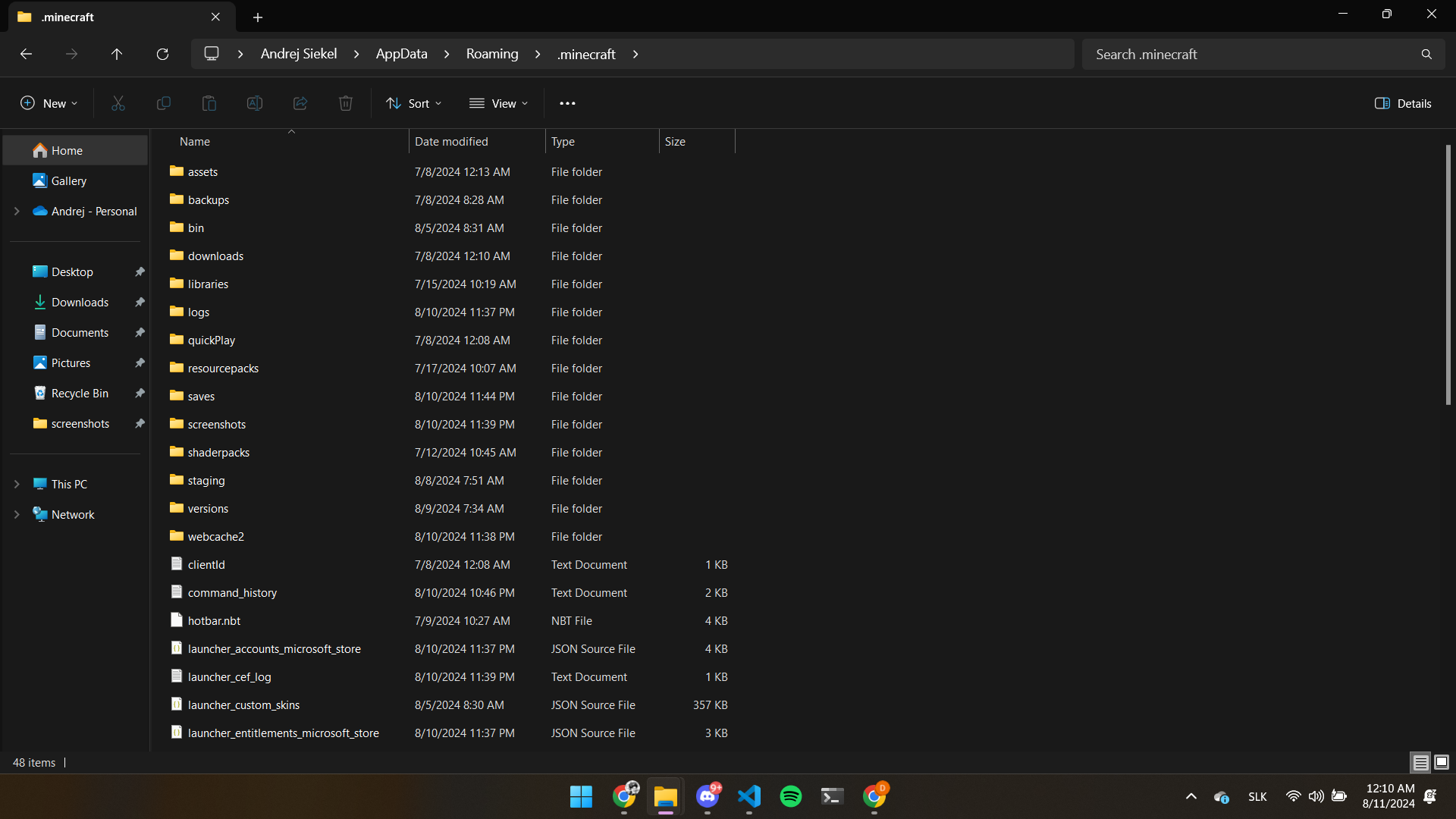
Task: Sort by Type column header
Action: click(602, 142)
